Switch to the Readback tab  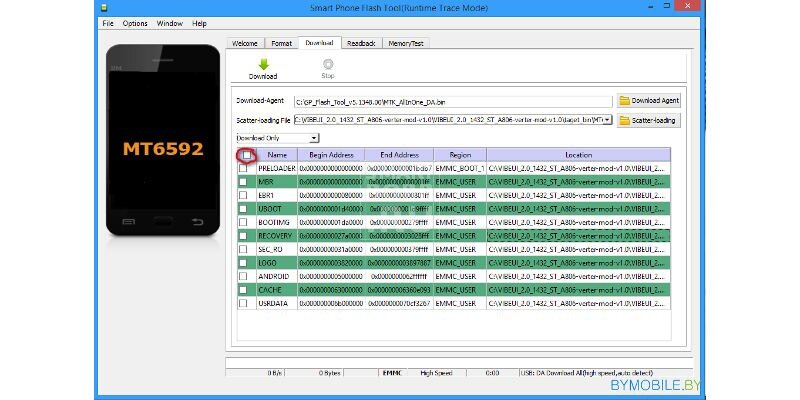click(361, 43)
